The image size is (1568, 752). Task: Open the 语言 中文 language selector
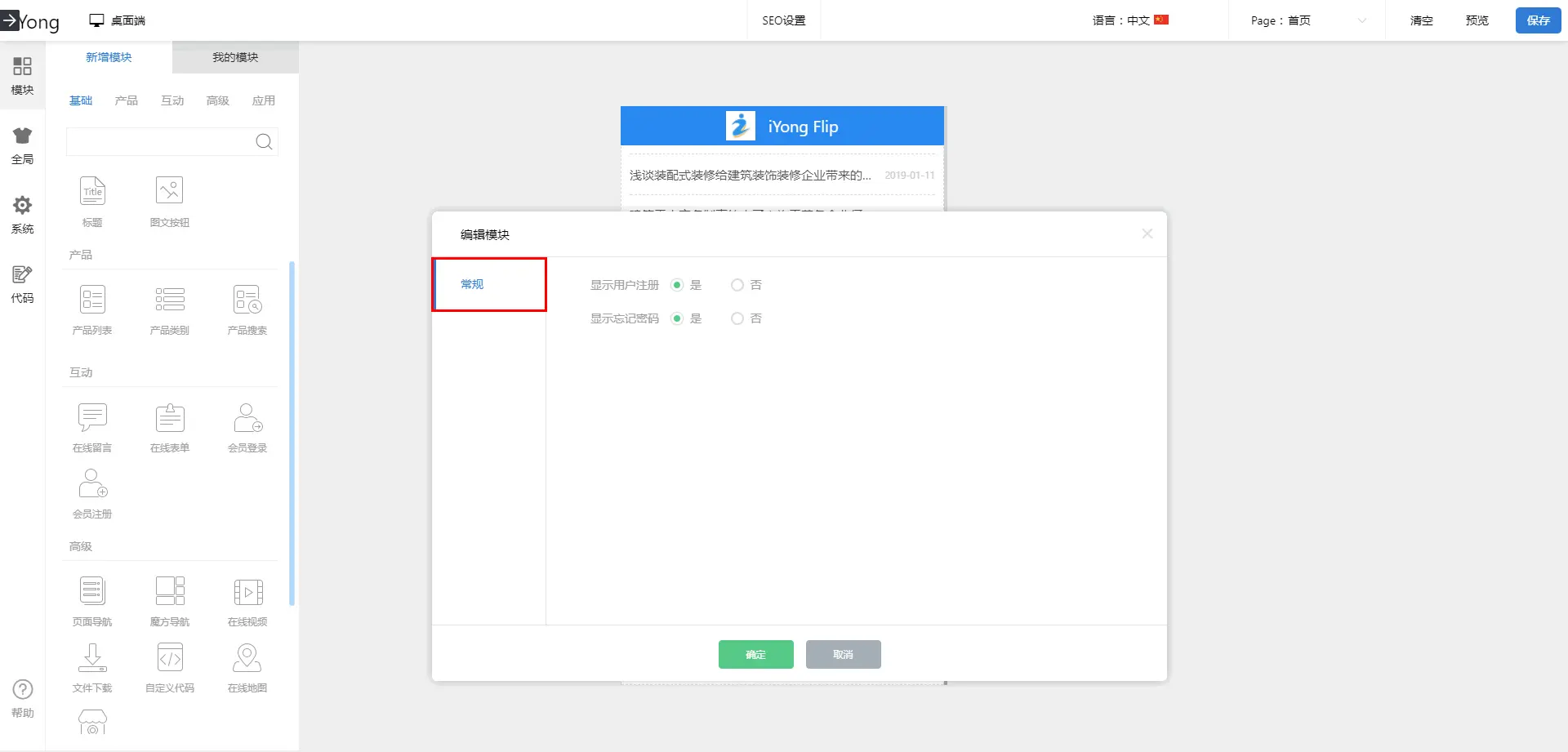[x=1130, y=20]
